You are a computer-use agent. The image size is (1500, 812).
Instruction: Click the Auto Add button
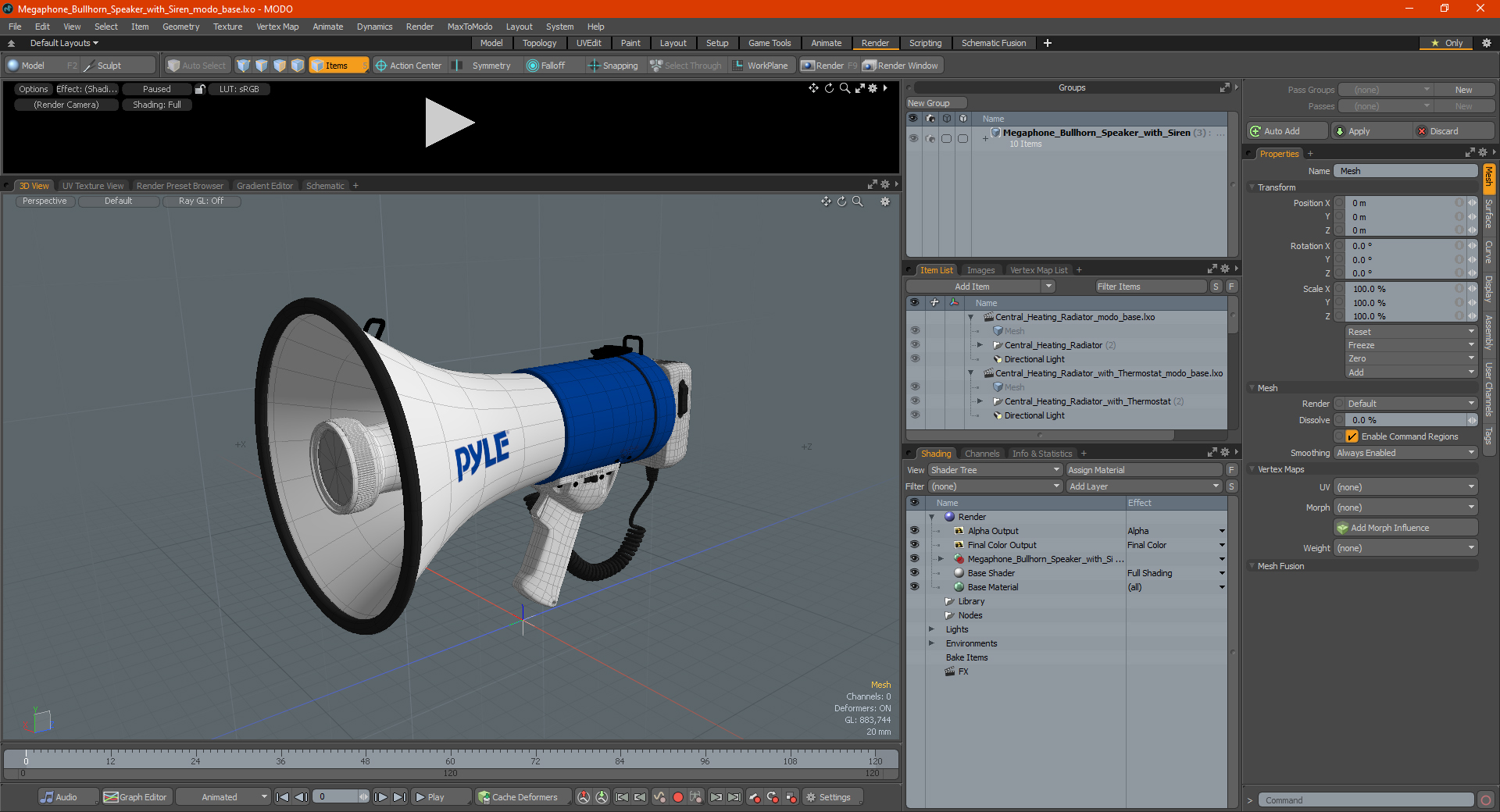[x=1287, y=131]
